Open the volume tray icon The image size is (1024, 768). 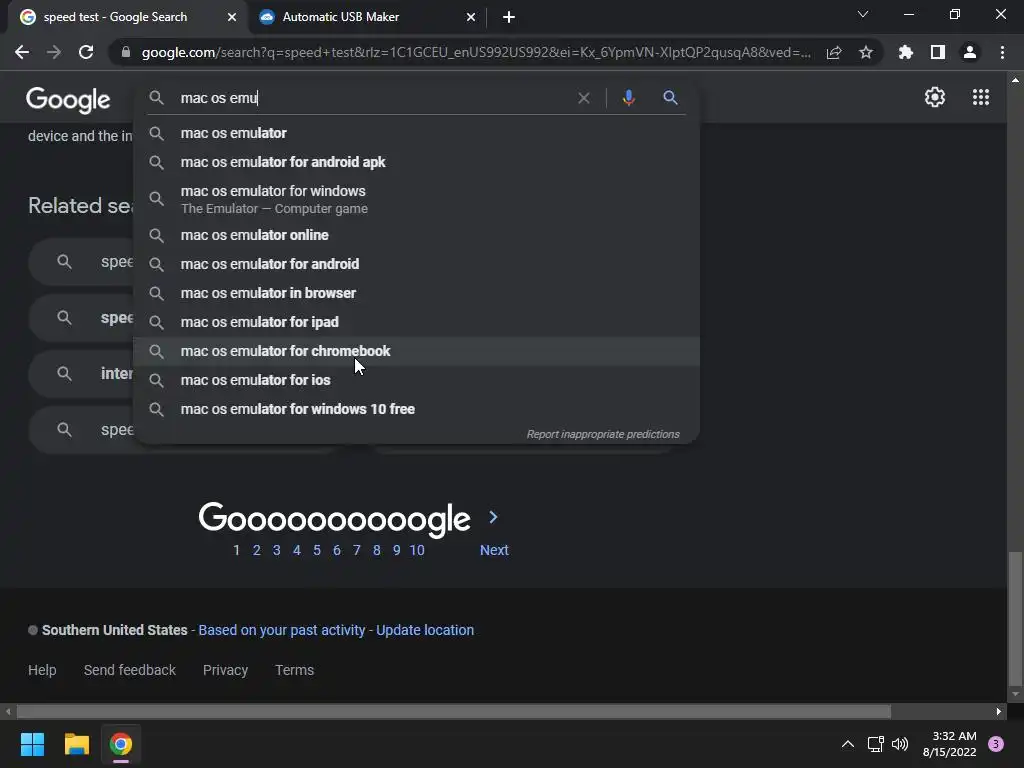[900, 744]
